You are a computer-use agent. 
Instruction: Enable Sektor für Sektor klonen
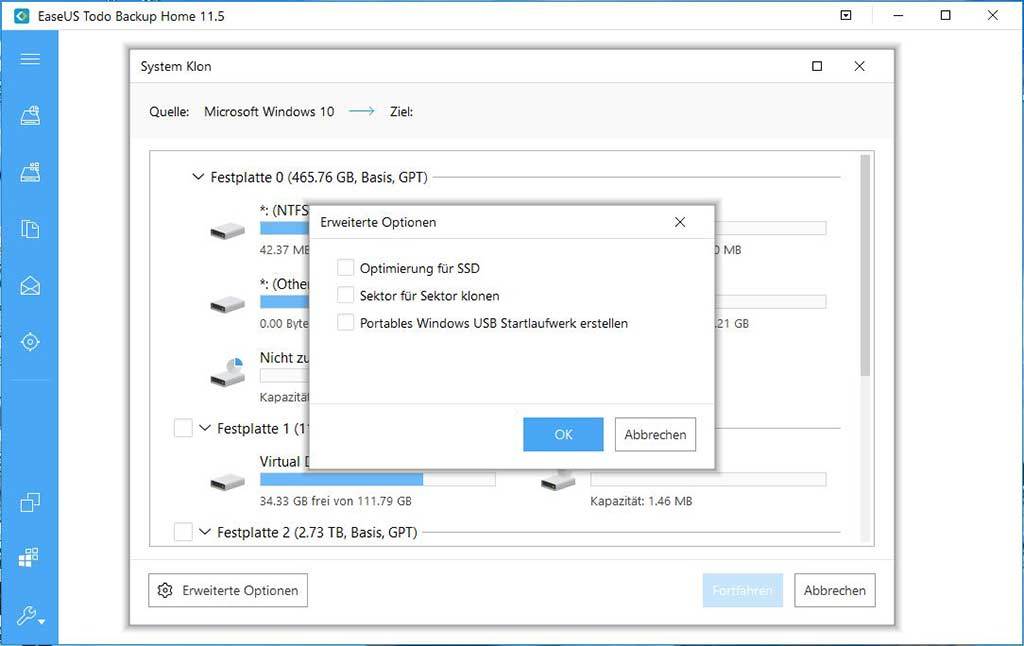345,295
